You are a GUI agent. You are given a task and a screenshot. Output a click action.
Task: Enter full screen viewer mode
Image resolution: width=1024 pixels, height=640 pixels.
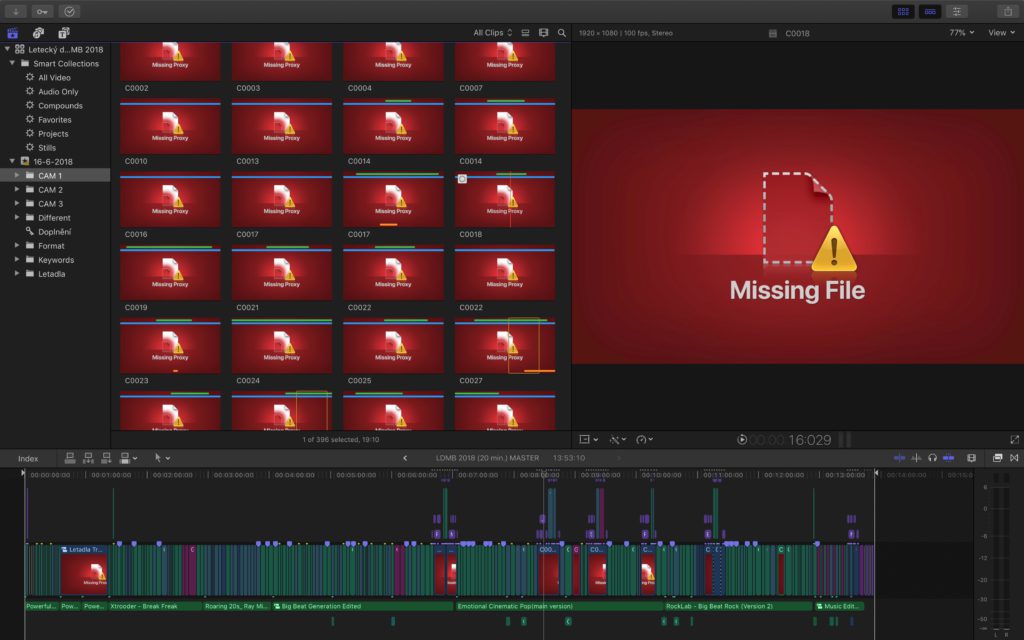[1015, 439]
